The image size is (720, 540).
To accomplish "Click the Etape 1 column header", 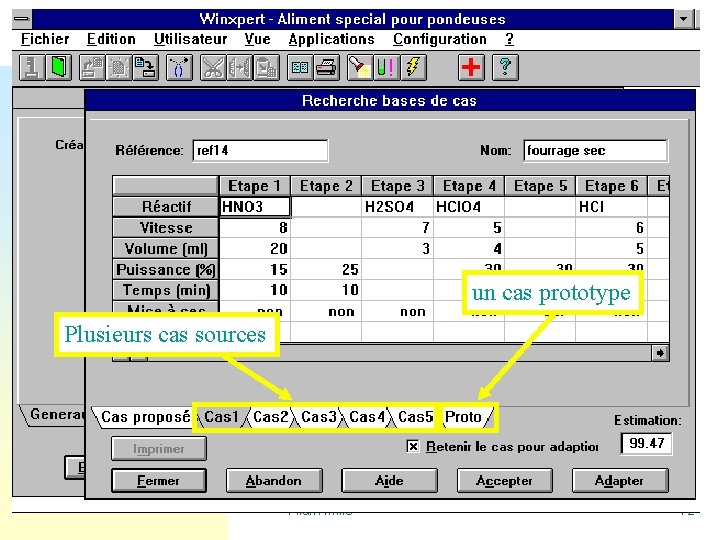I will pos(255,186).
